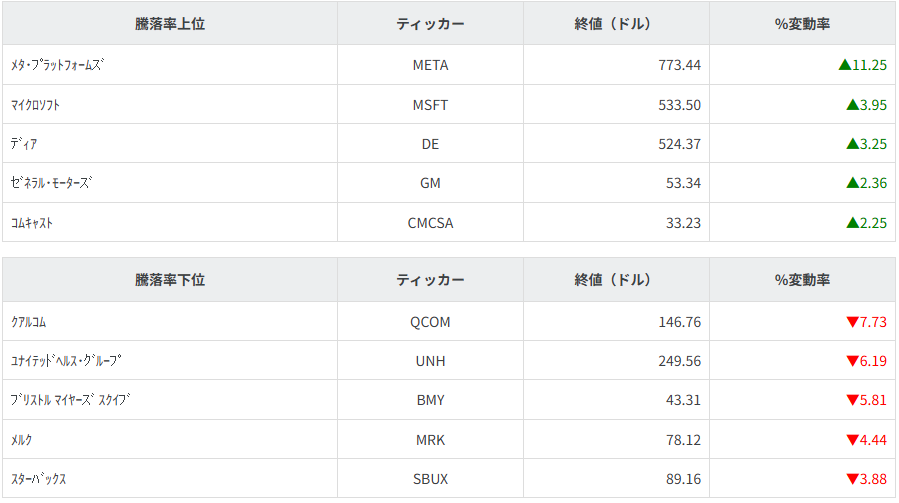Click the green up arrow beside 11.25
899x503 pixels.
tap(845, 65)
